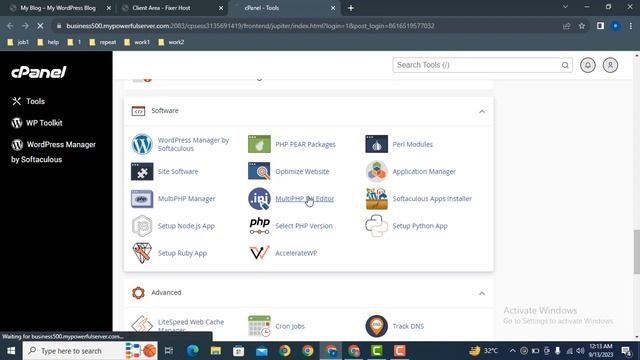Click the PHP PEAR Packages icon
Image resolution: width=640 pixels, height=360 pixels.
tap(259, 144)
